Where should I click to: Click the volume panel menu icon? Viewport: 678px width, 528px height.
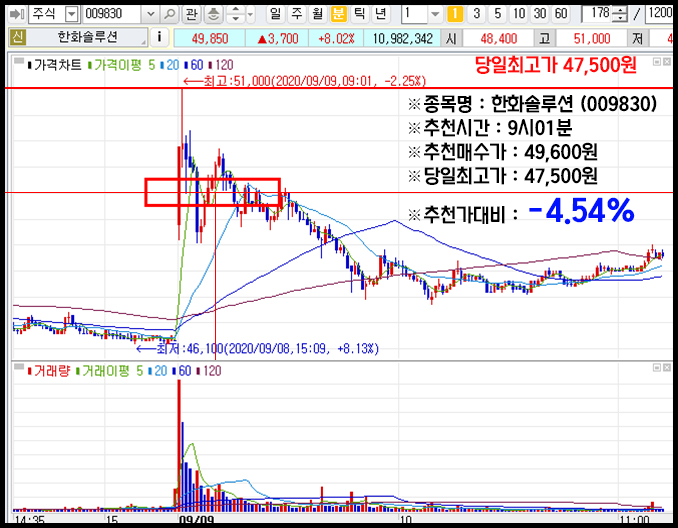(19, 368)
